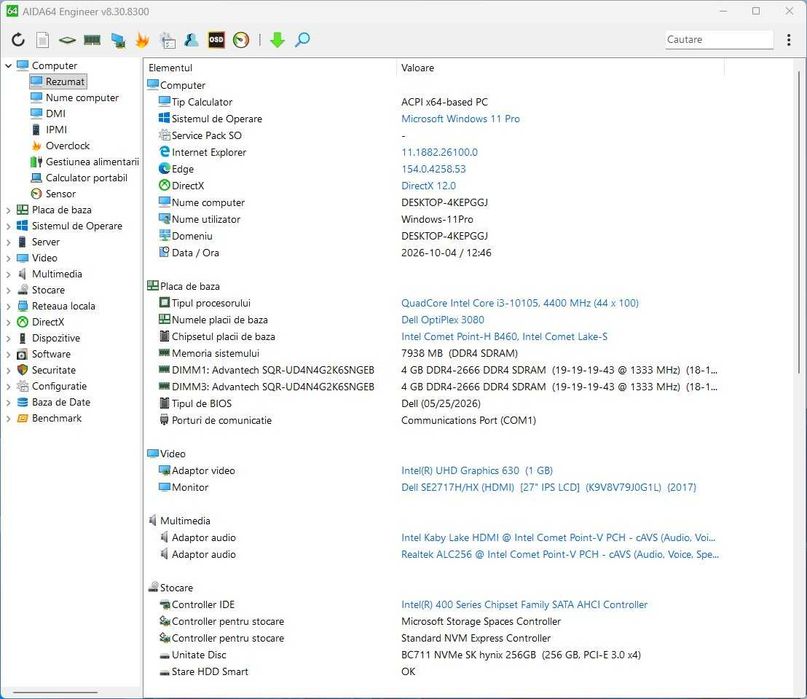The height and width of the screenshot is (699, 807).
Task: Click inside the Cautare search field
Action: click(x=719, y=40)
